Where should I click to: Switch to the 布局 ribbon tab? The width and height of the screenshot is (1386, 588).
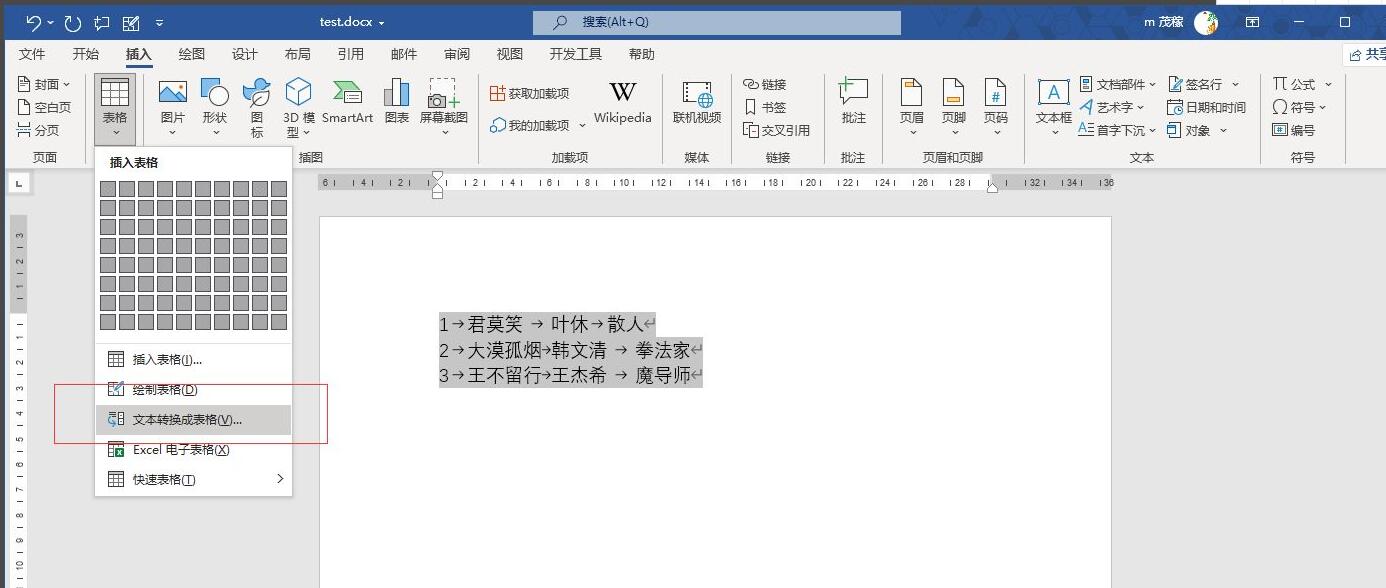point(297,54)
